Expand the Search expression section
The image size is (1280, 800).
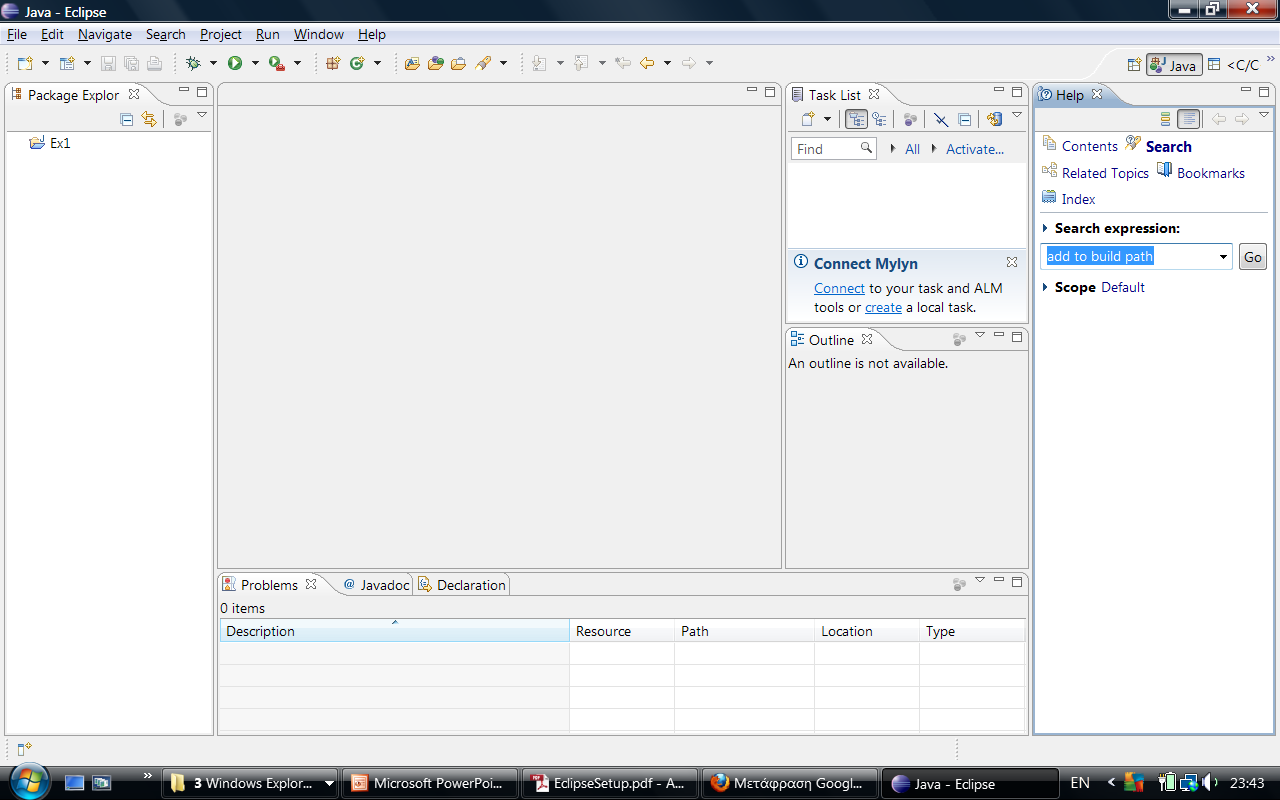click(1046, 228)
